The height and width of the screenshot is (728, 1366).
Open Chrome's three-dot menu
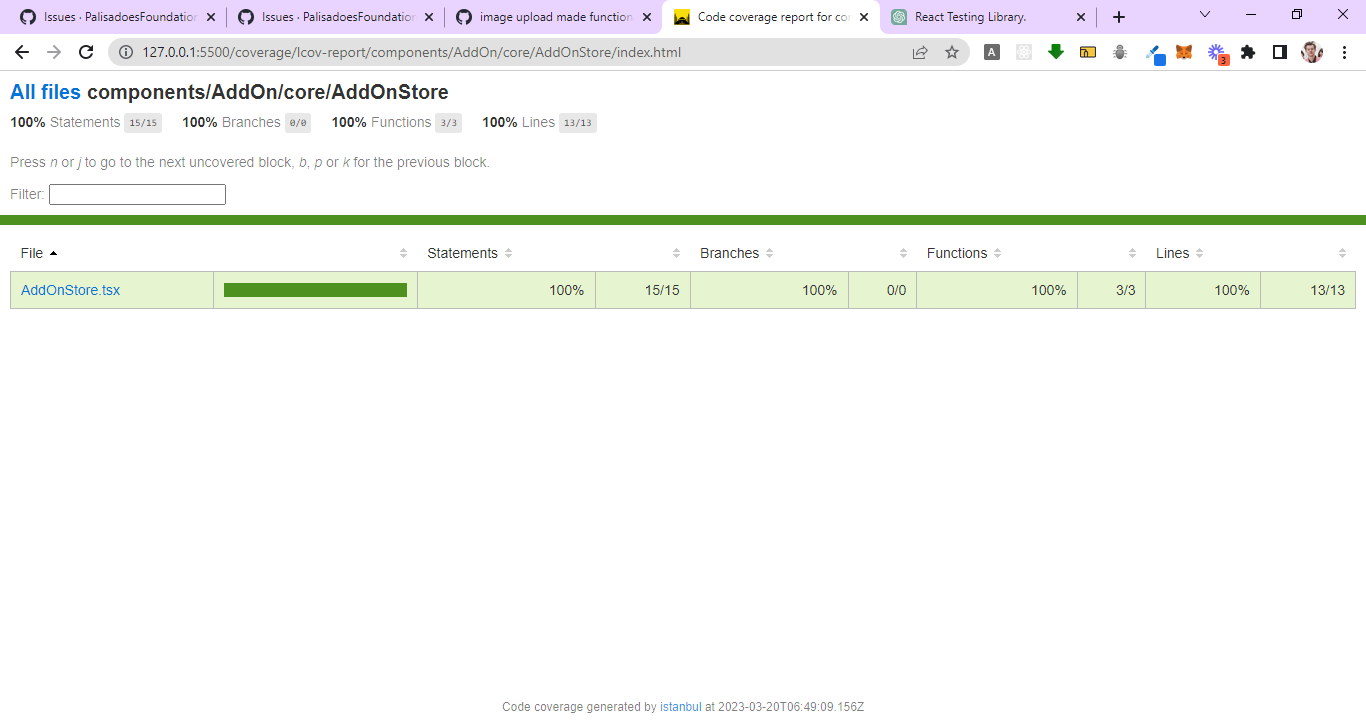click(x=1344, y=50)
